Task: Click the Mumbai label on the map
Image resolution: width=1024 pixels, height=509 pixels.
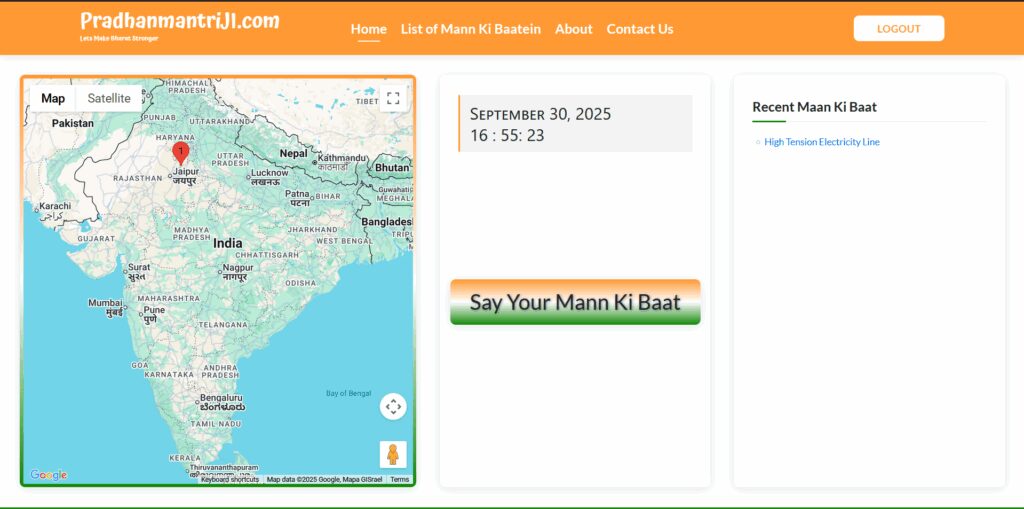Action: pyautogui.click(x=105, y=304)
